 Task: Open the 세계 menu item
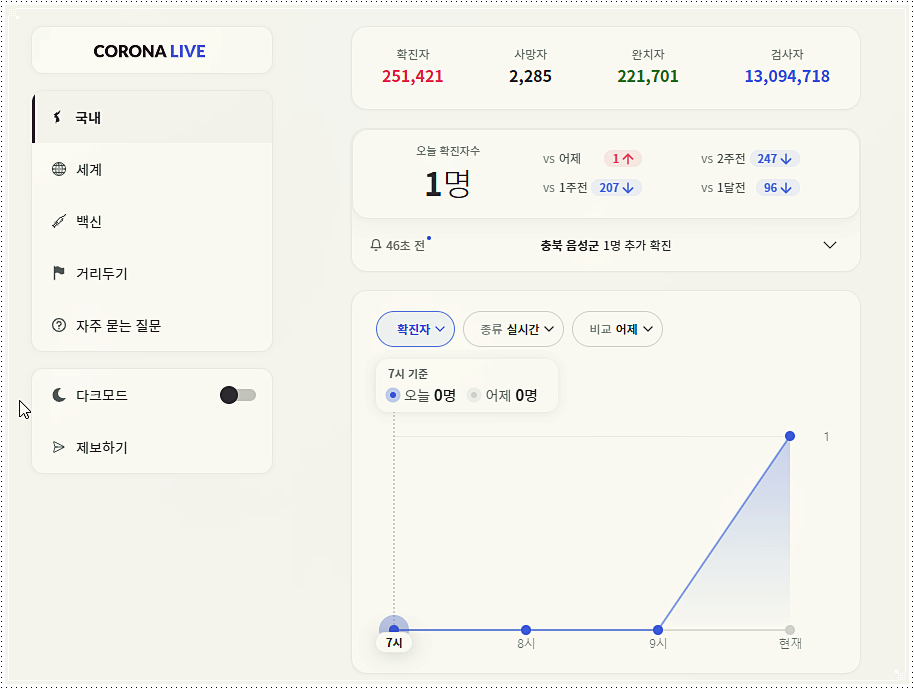tap(152, 169)
